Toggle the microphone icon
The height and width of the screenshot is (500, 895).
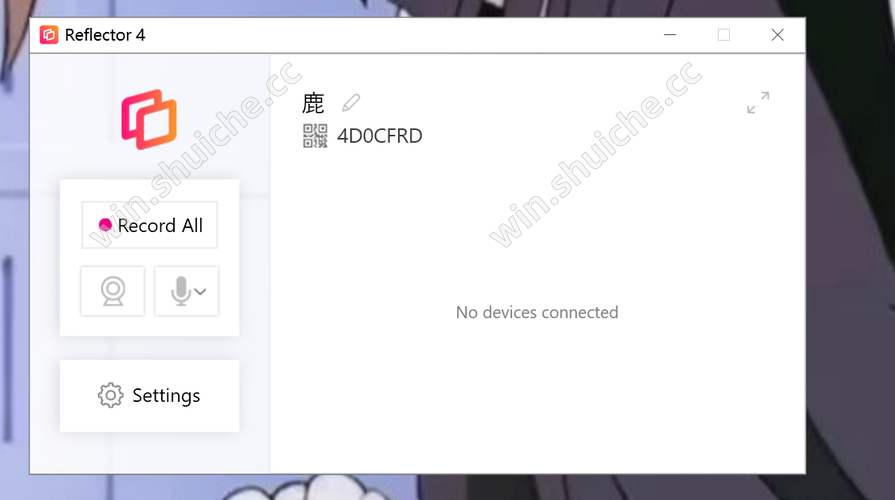coord(180,291)
